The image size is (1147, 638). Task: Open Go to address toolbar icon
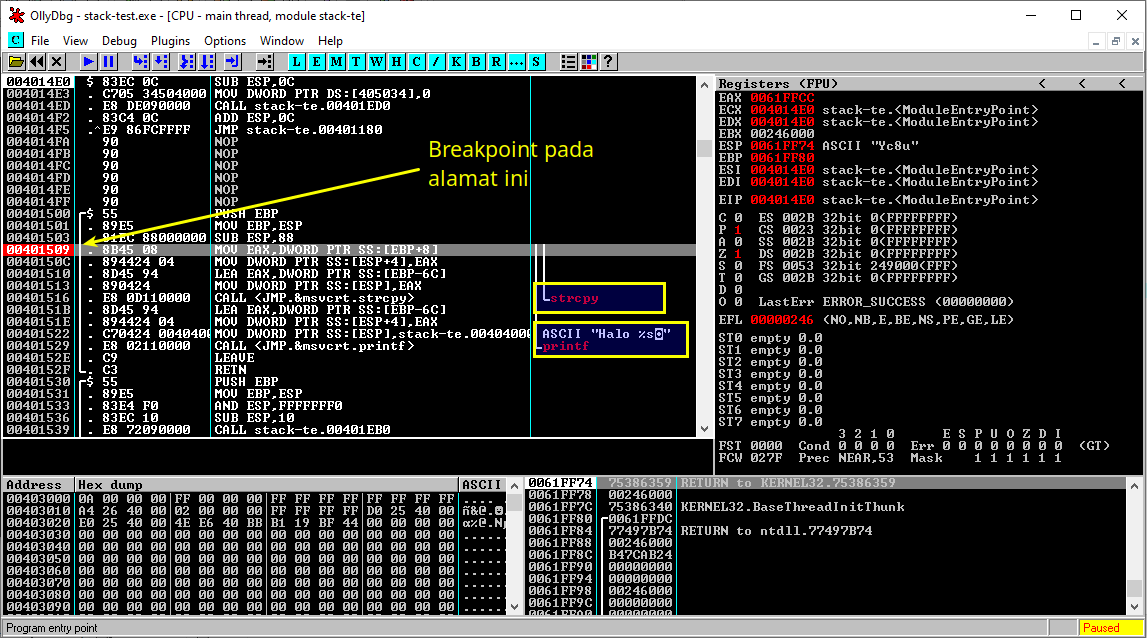(x=265, y=62)
